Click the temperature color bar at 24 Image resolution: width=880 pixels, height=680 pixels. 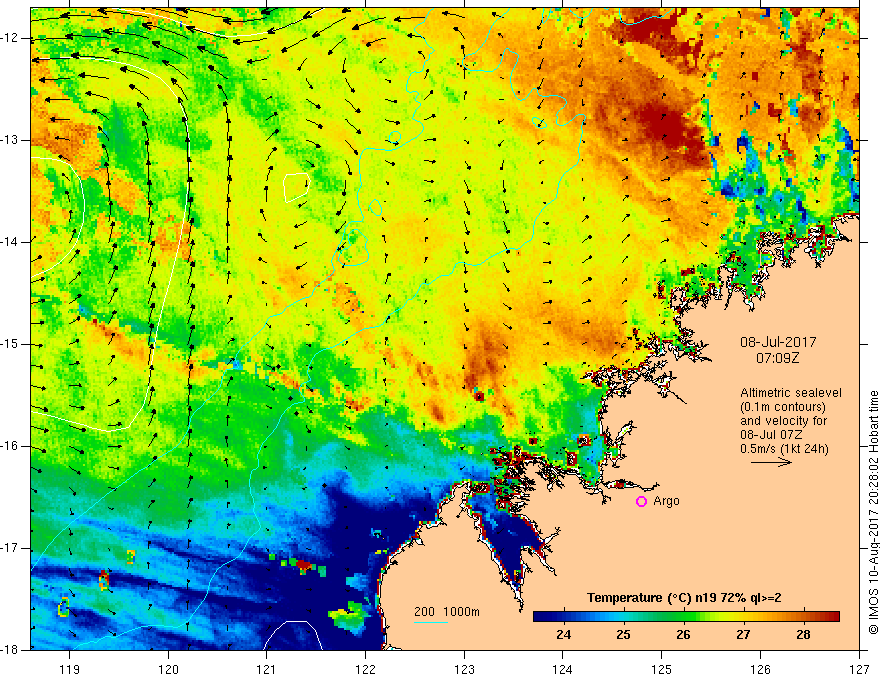pos(564,617)
